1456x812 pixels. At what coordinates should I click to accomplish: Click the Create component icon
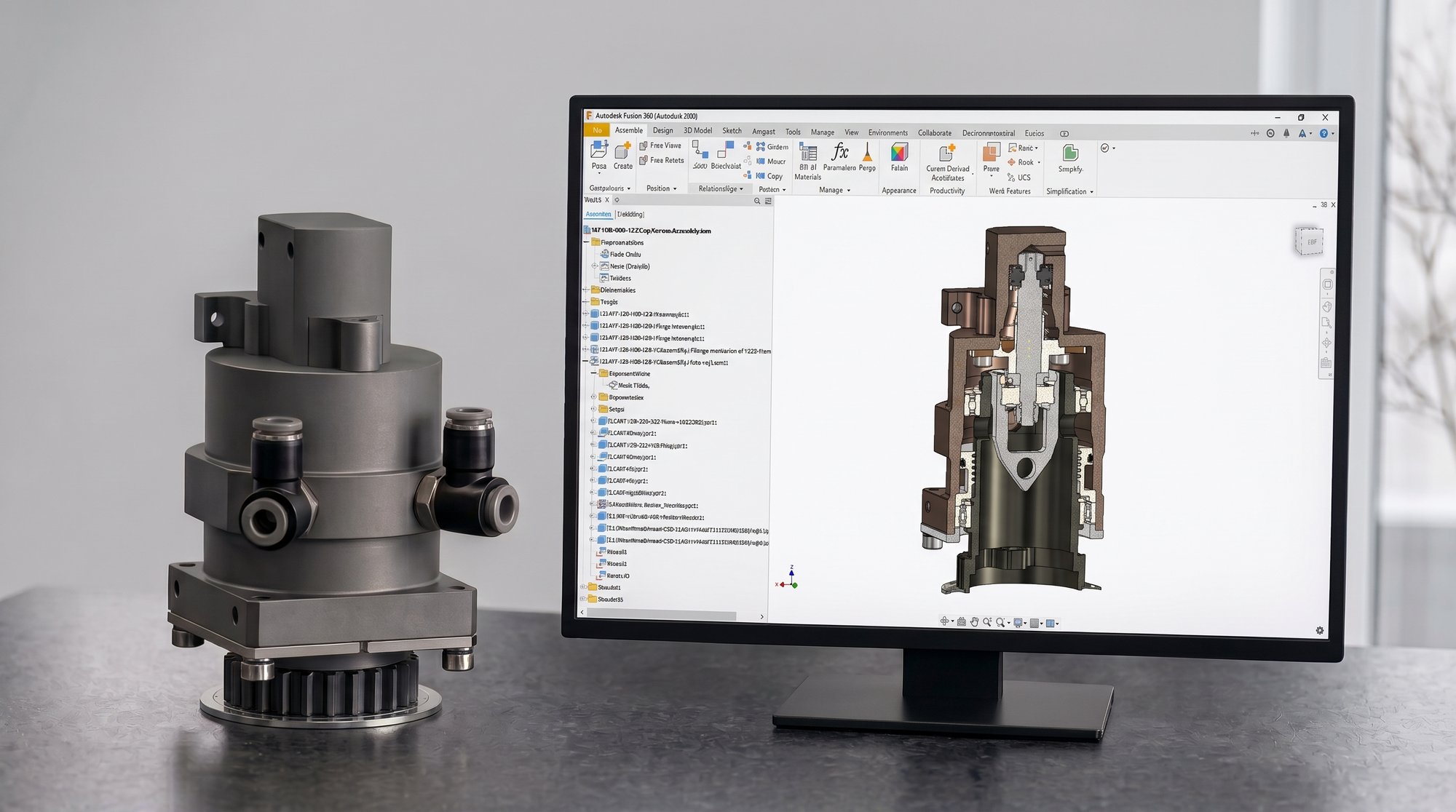coord(623,151)
